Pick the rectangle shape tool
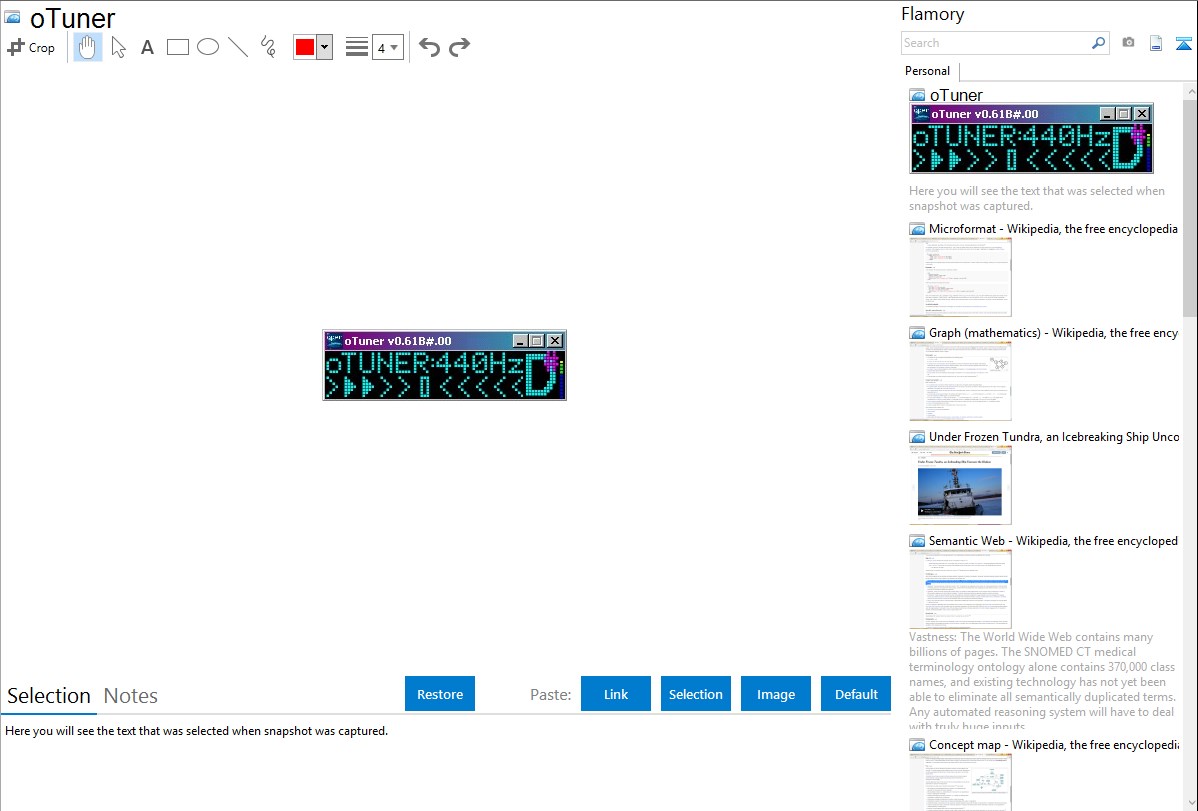 (x=178, y=47)
